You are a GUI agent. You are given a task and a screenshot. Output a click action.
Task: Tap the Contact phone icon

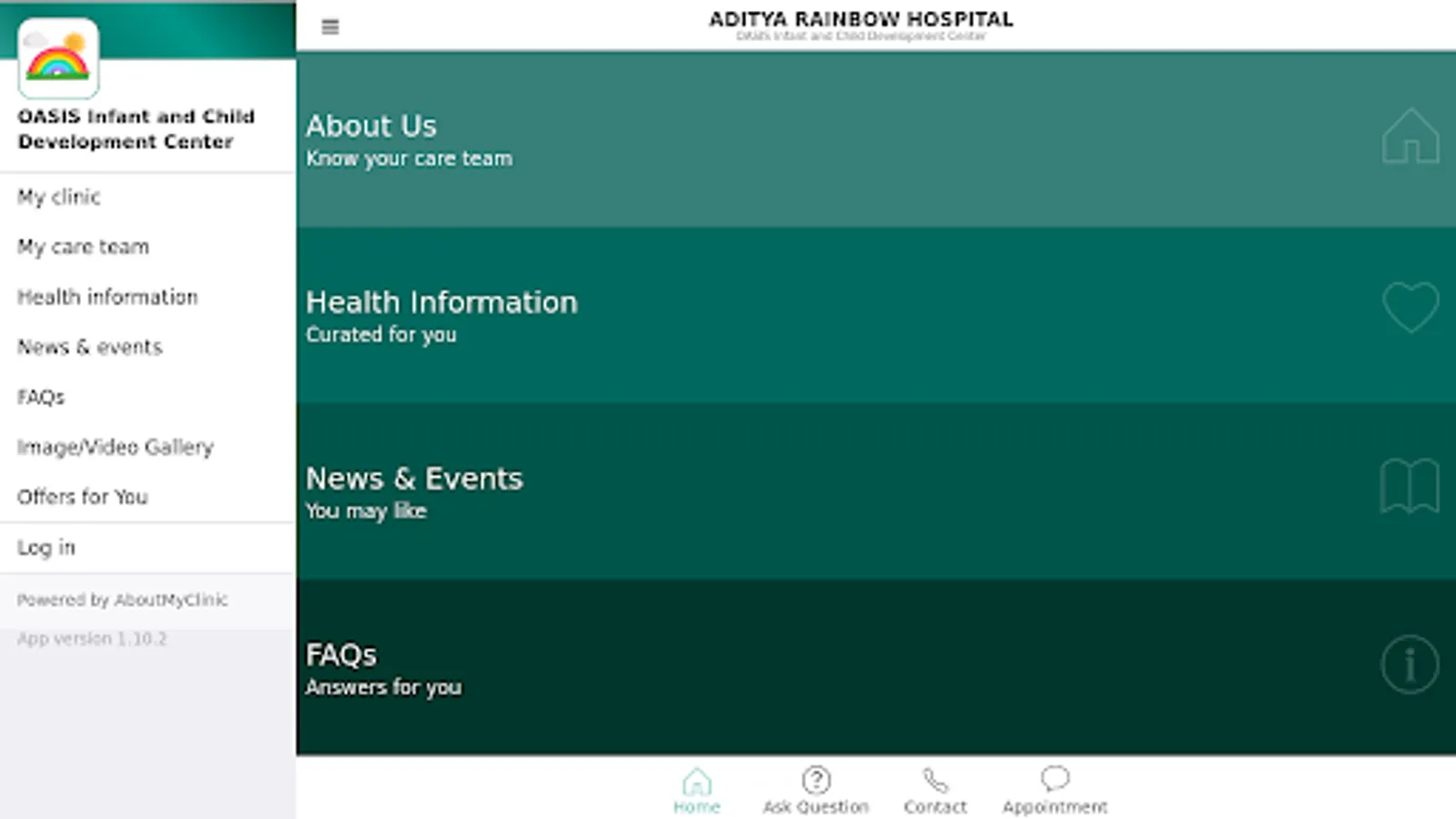coord(935,781)
